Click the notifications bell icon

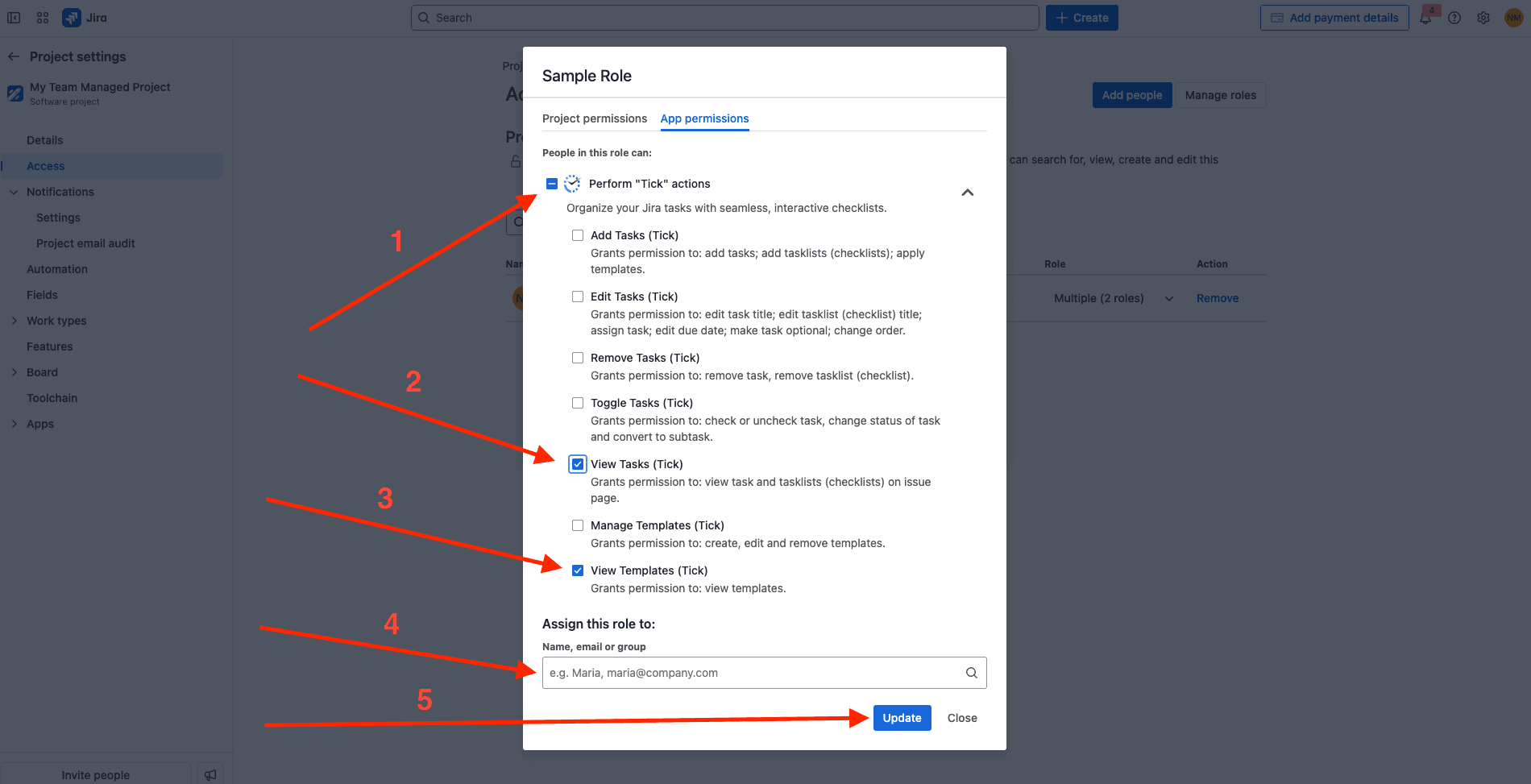click(1425, 19)
